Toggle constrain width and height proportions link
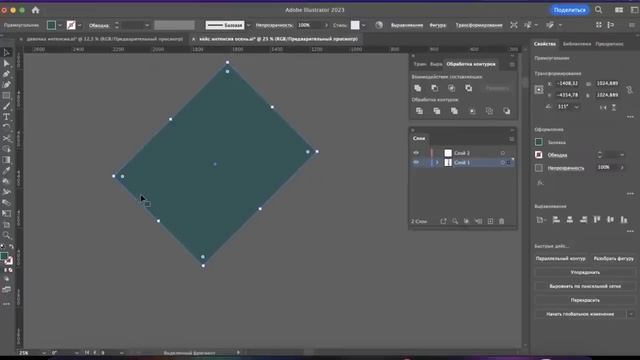 click(x=629, y=89)
